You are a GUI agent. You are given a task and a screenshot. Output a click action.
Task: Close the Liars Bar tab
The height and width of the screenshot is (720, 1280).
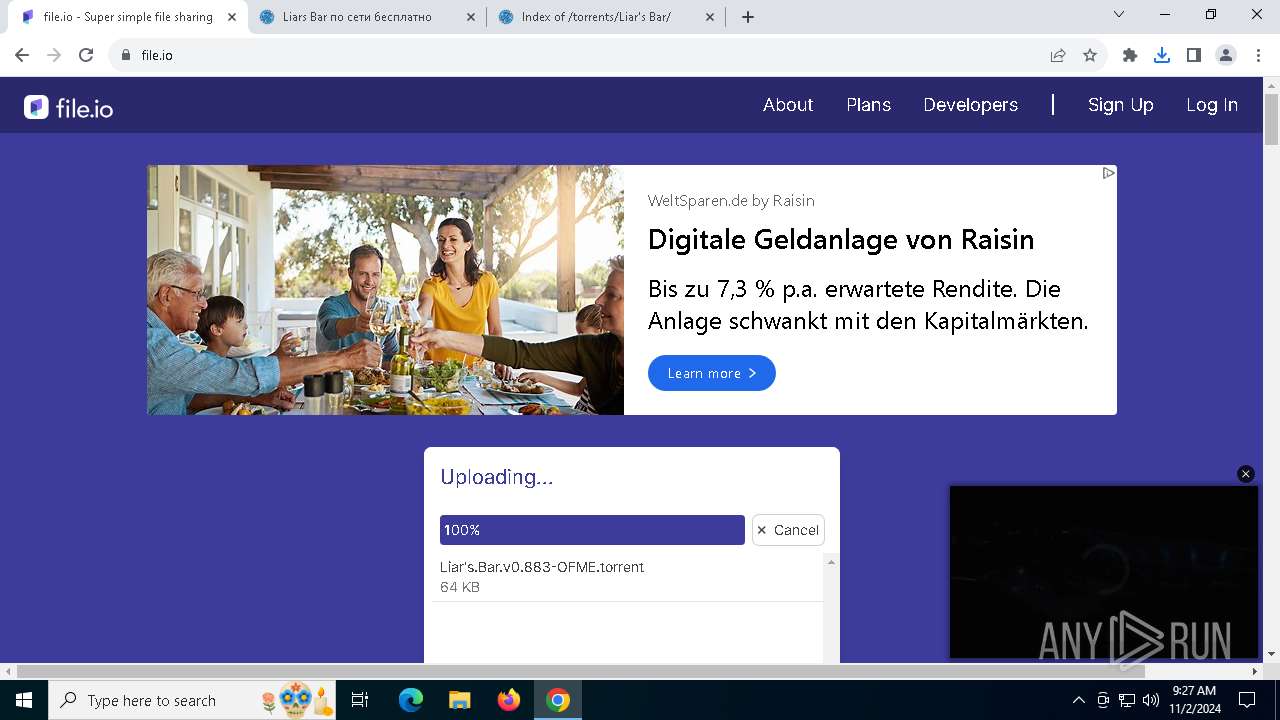click(x=471, y=17)
